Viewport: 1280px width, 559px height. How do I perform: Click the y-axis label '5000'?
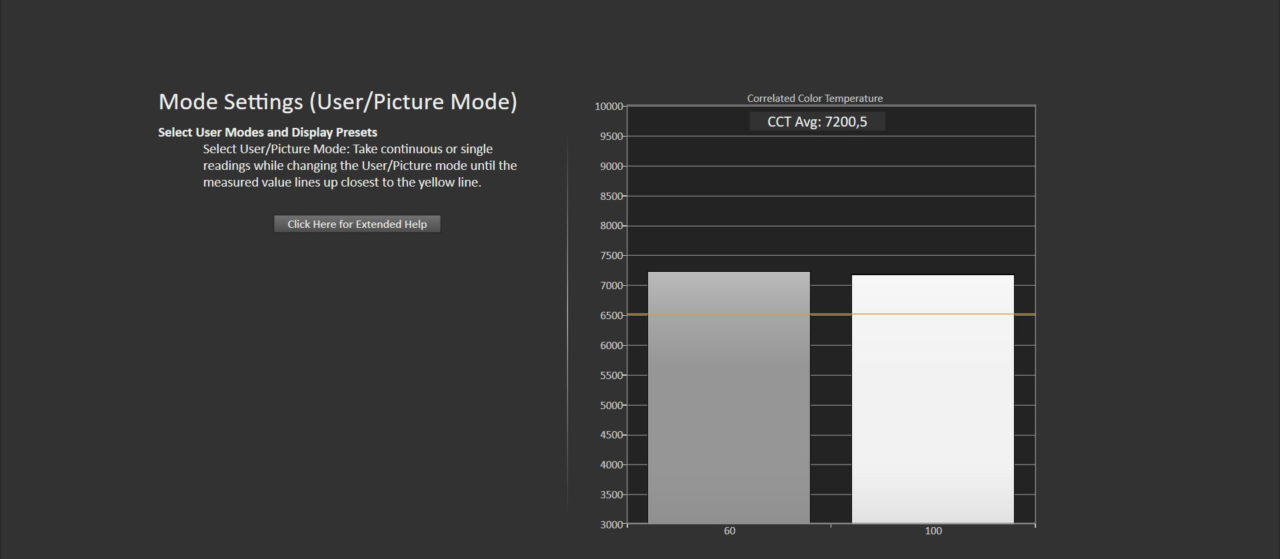610,405
